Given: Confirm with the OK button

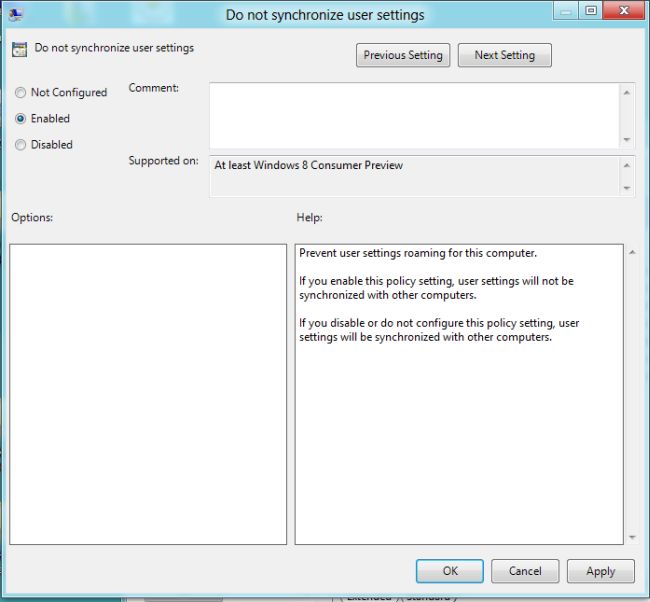Looking at the screenshot, I should 450,571.
